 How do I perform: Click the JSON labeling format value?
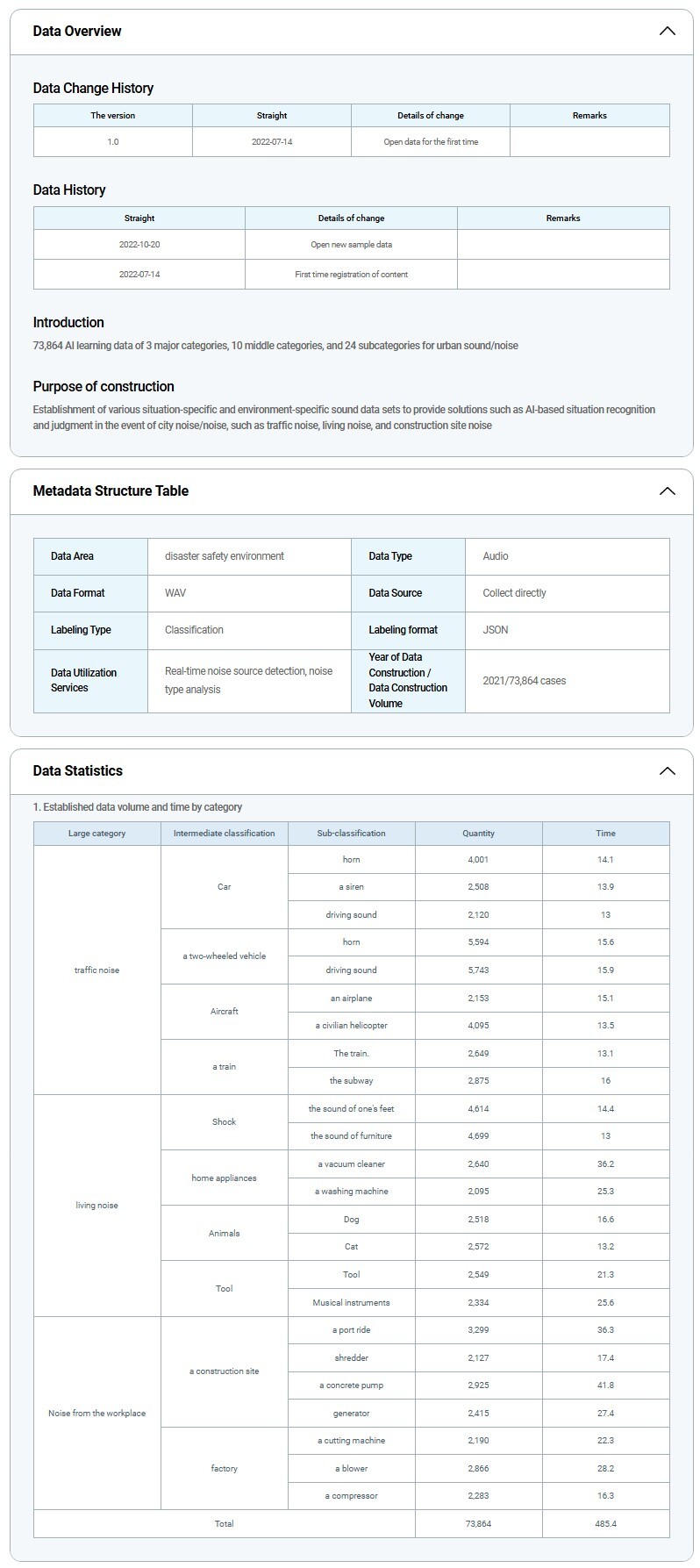click(x=495, y=630)
